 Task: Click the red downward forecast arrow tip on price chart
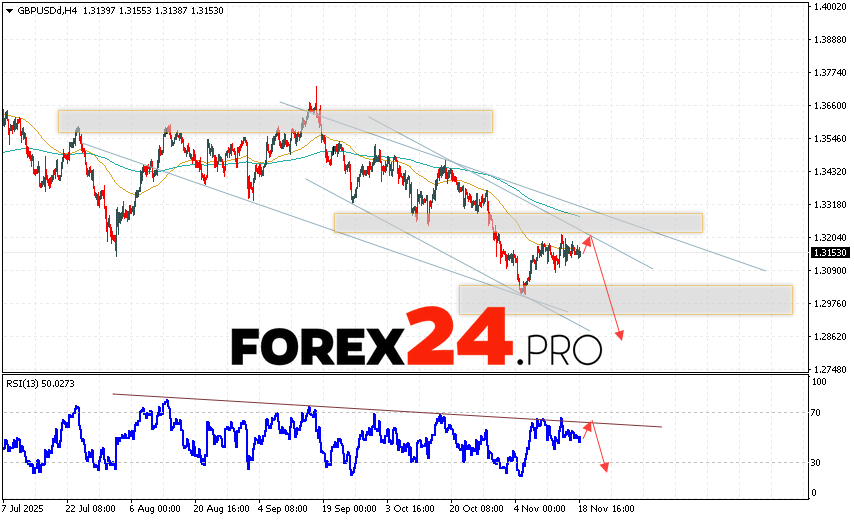(620, 338)
